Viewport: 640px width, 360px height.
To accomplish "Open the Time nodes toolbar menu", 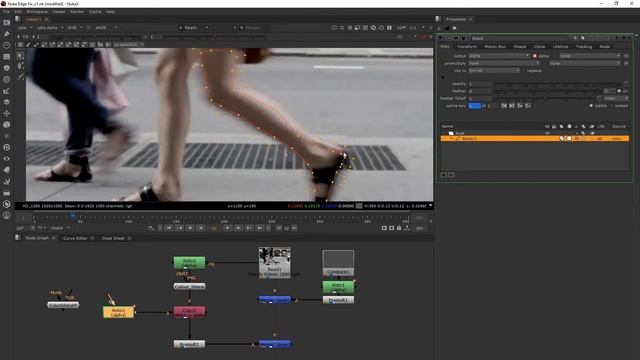I will tap(7, 45).
